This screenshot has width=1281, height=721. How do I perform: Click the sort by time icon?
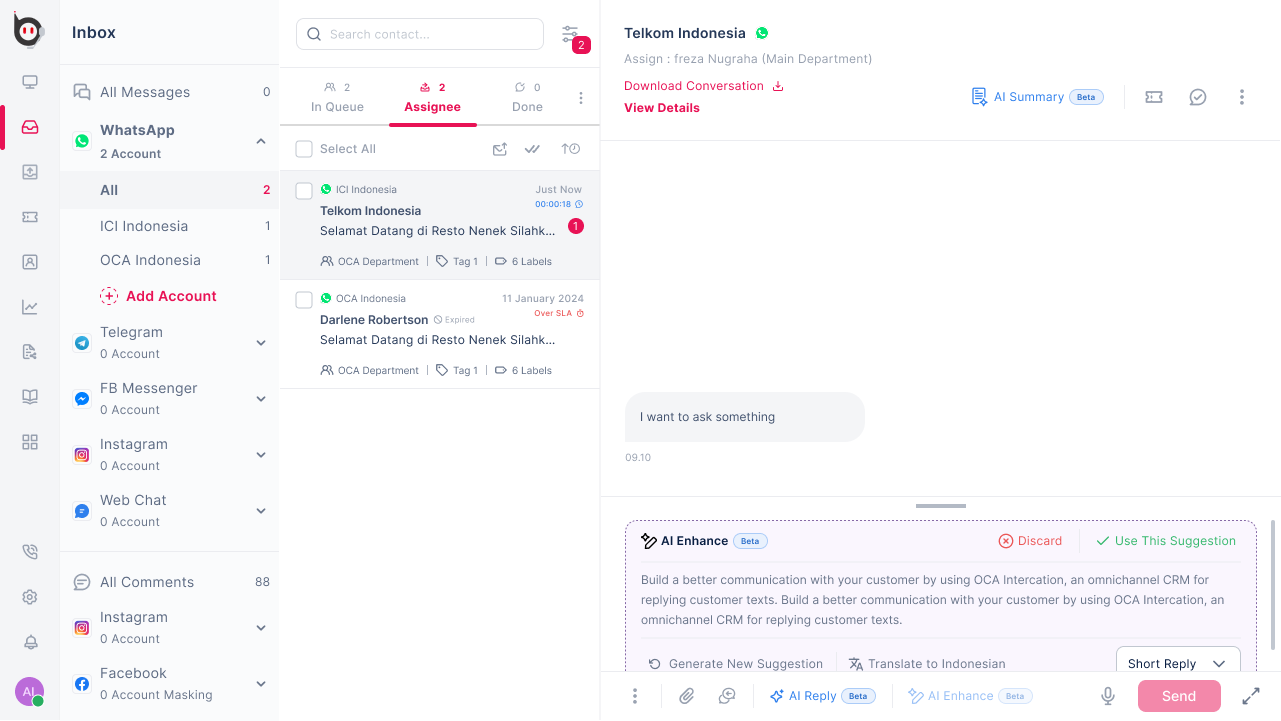pos(571,149)
